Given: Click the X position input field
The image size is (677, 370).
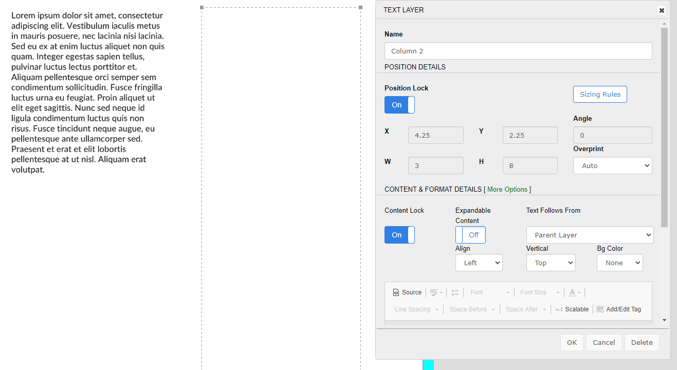Looking at the screenshot, I should pyautogui.click(x=436, y=135).
